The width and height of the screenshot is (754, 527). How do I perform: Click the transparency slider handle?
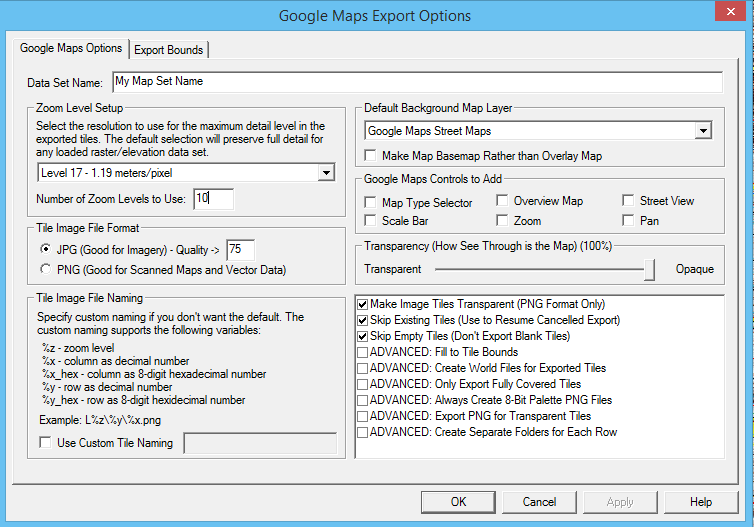tap(650, 269)
